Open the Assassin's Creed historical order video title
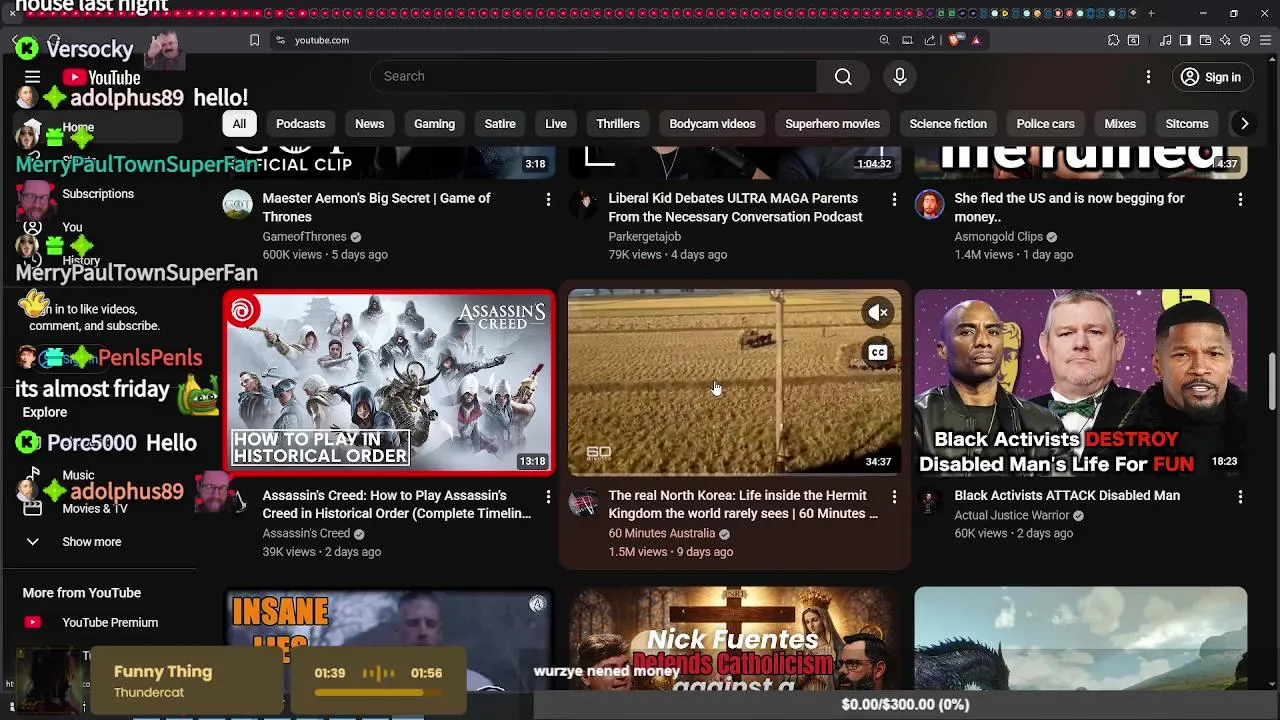Image resolution: width=1280 pixels, height=720 pixels. point(397,504)
